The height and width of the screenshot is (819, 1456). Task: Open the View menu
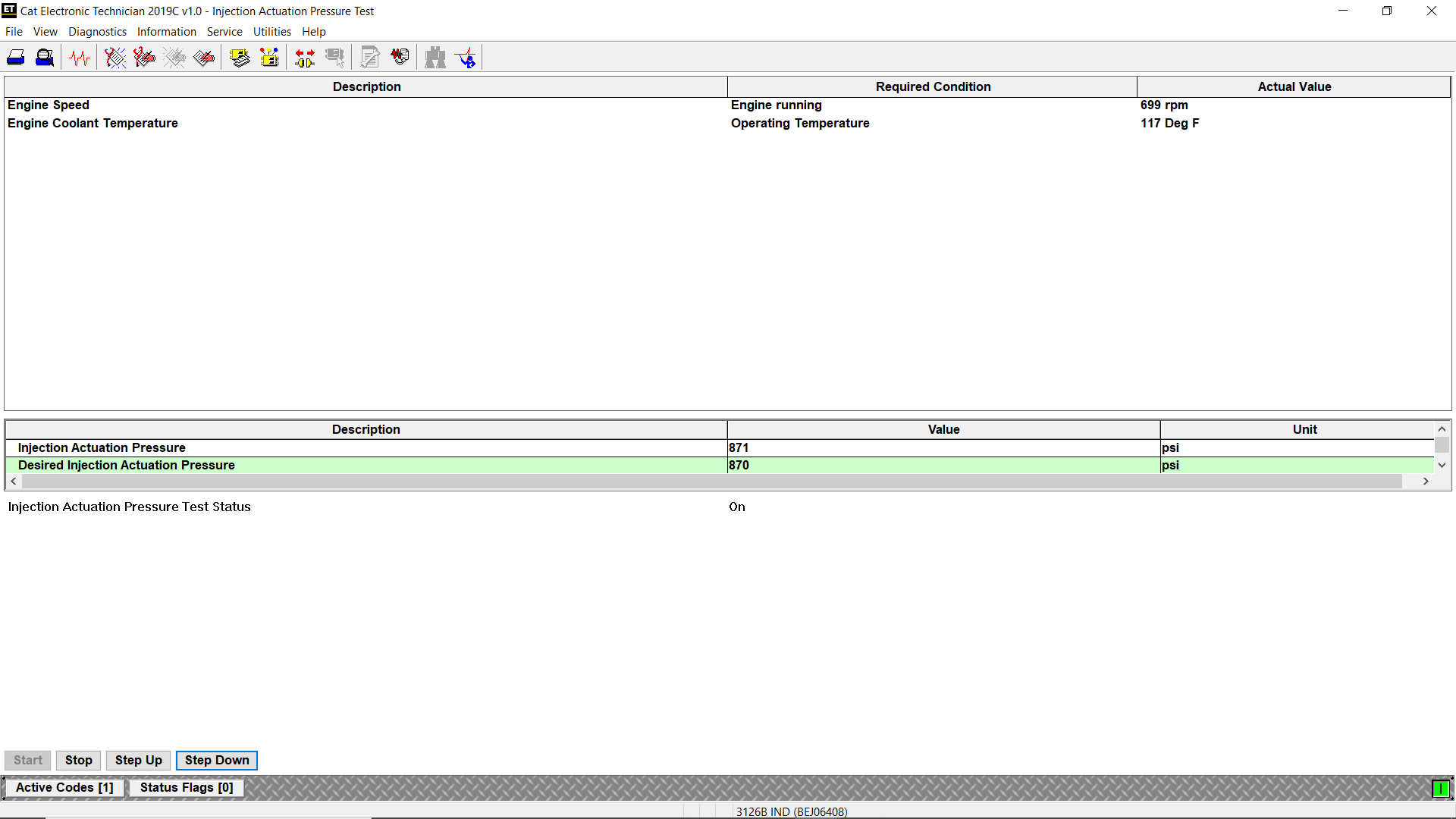click(x=45, y=32)
